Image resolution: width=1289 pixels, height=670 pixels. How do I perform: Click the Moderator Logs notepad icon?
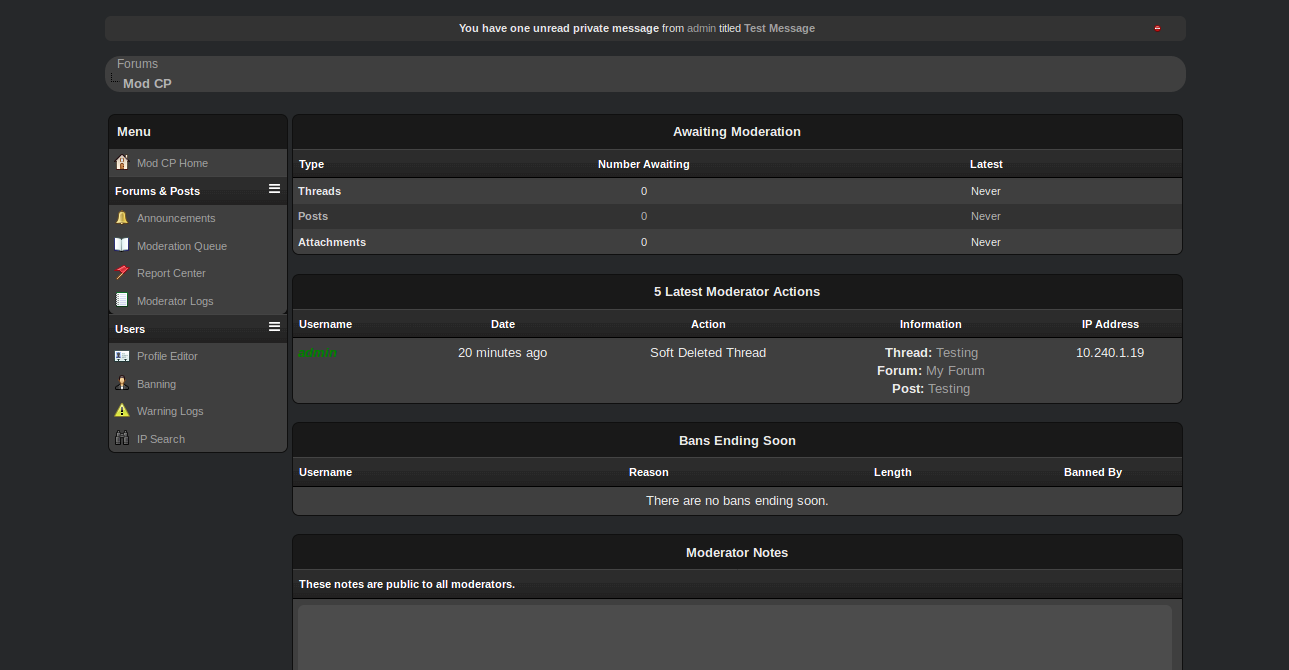(122, 301)
